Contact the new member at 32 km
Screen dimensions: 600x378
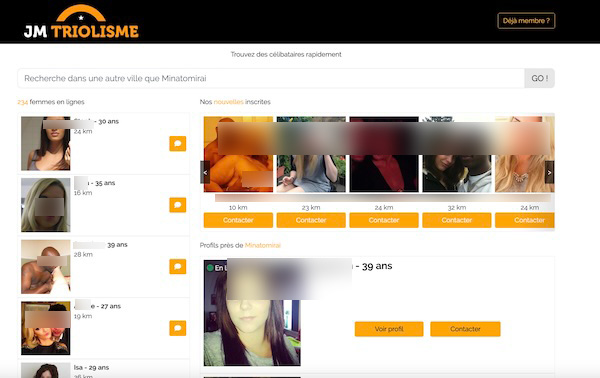point(457,220)
